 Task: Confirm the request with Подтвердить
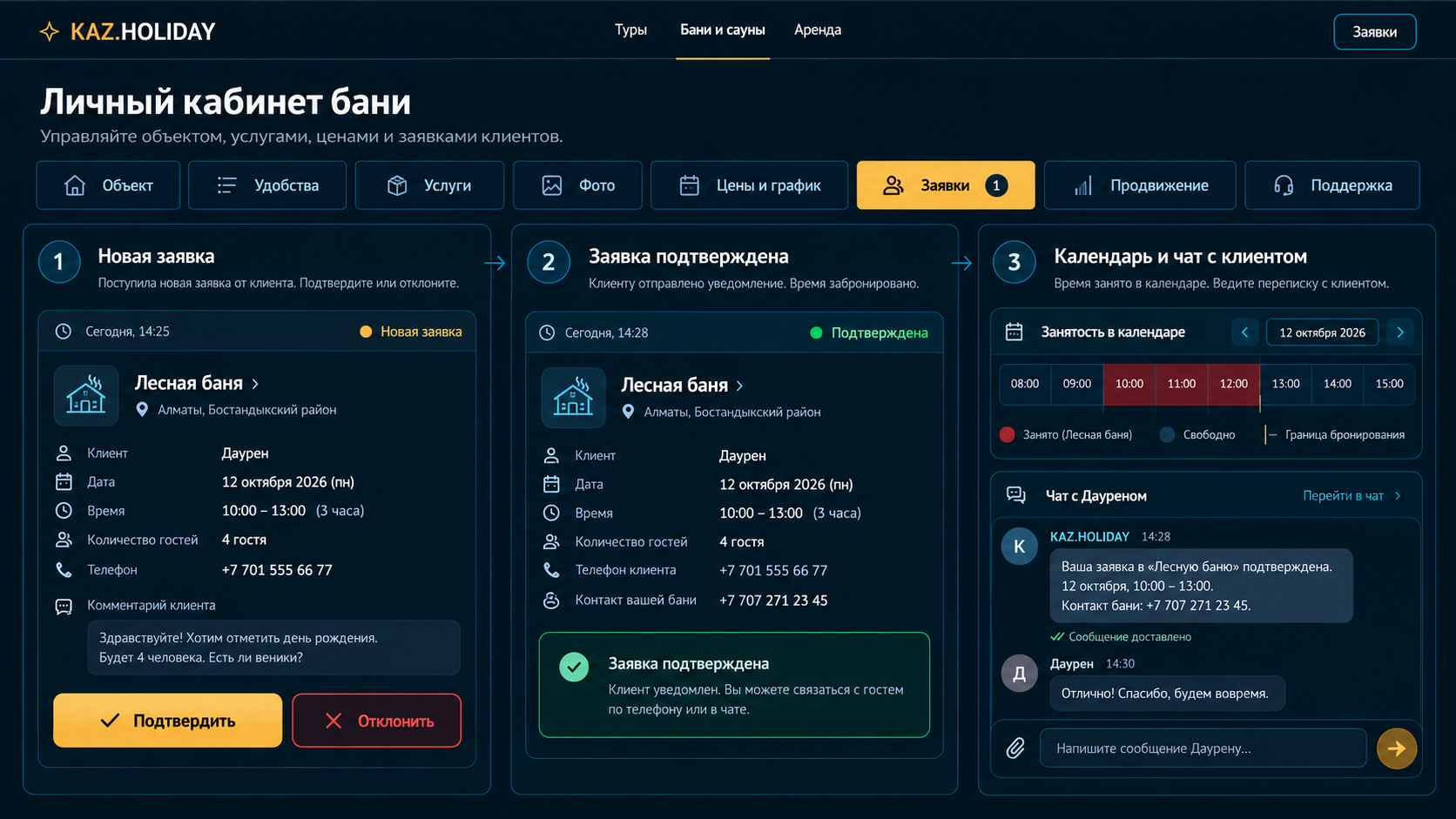(x=168, y=721)
